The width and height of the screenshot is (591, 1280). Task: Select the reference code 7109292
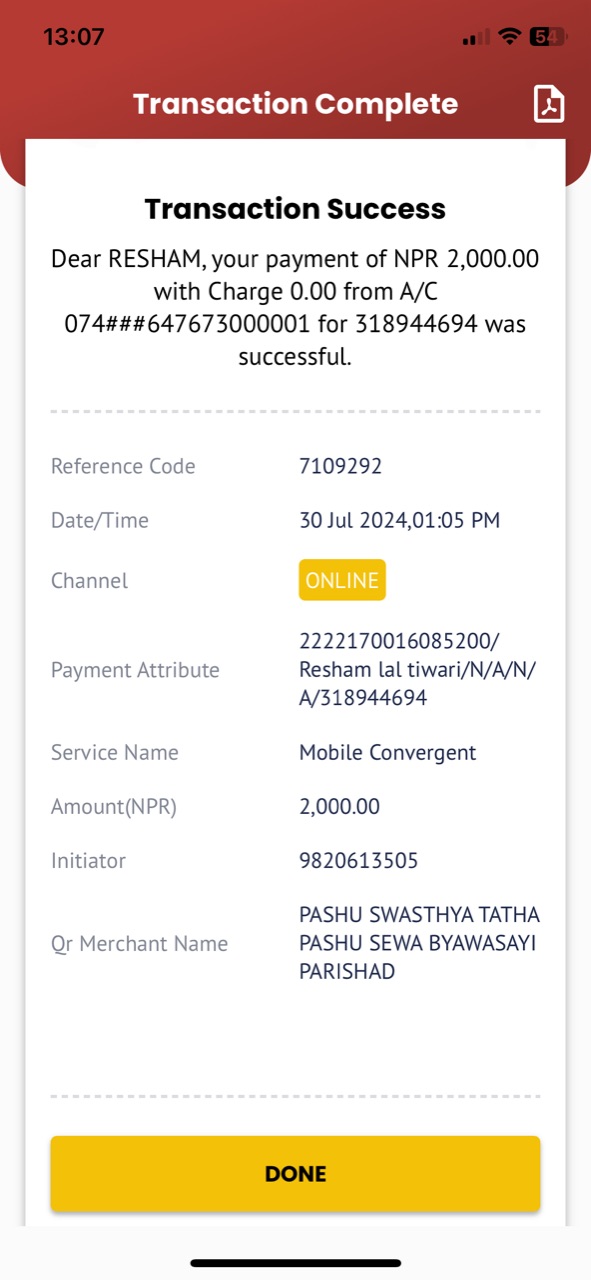(x=340, y=466)
